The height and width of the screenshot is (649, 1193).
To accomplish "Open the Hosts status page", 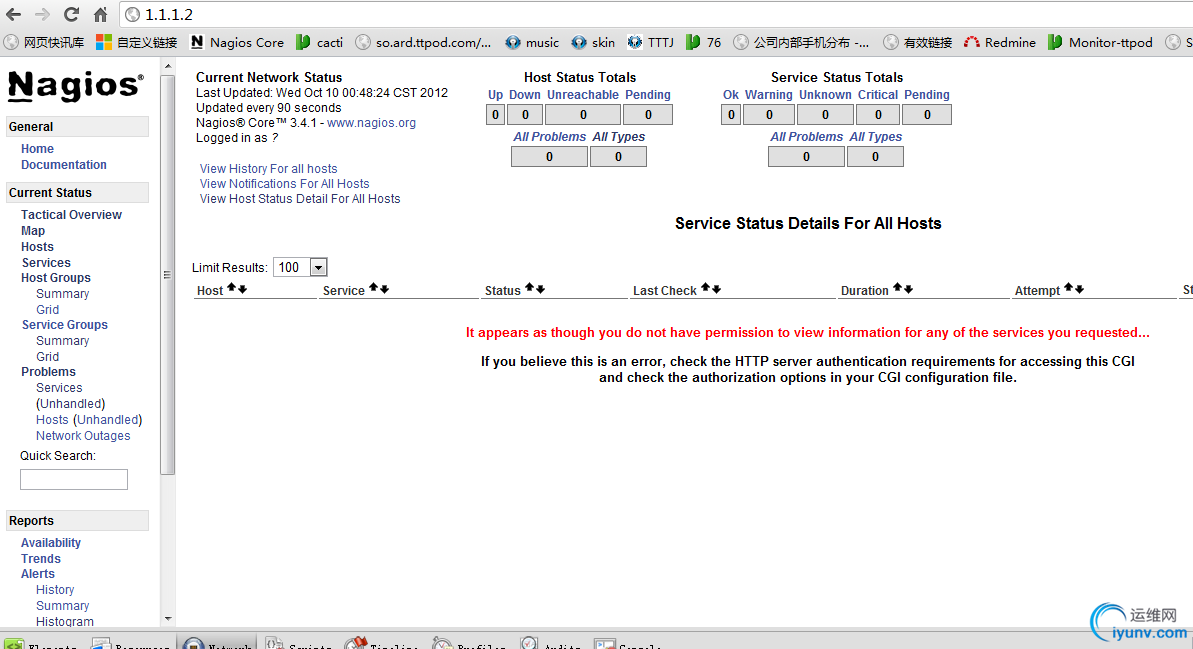I will 37,247.
